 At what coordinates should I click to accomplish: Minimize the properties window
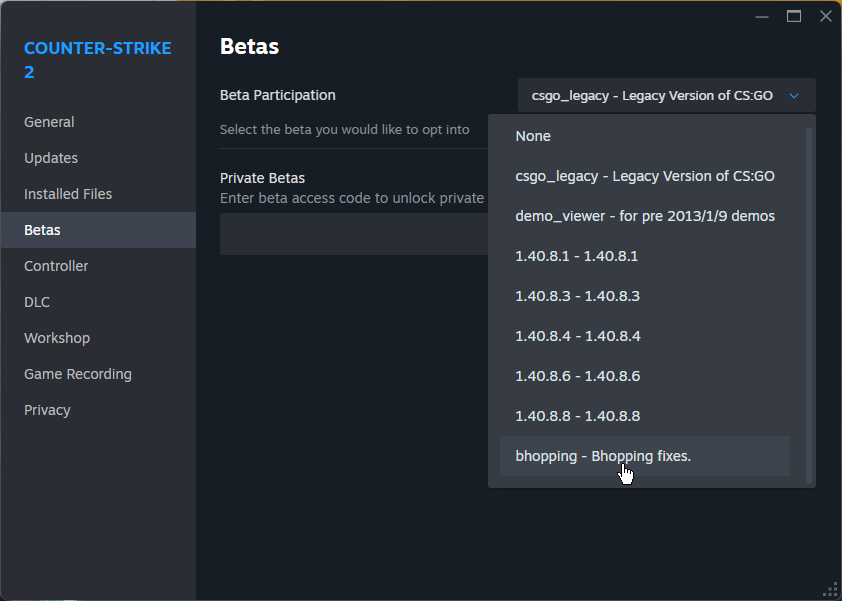761,17
